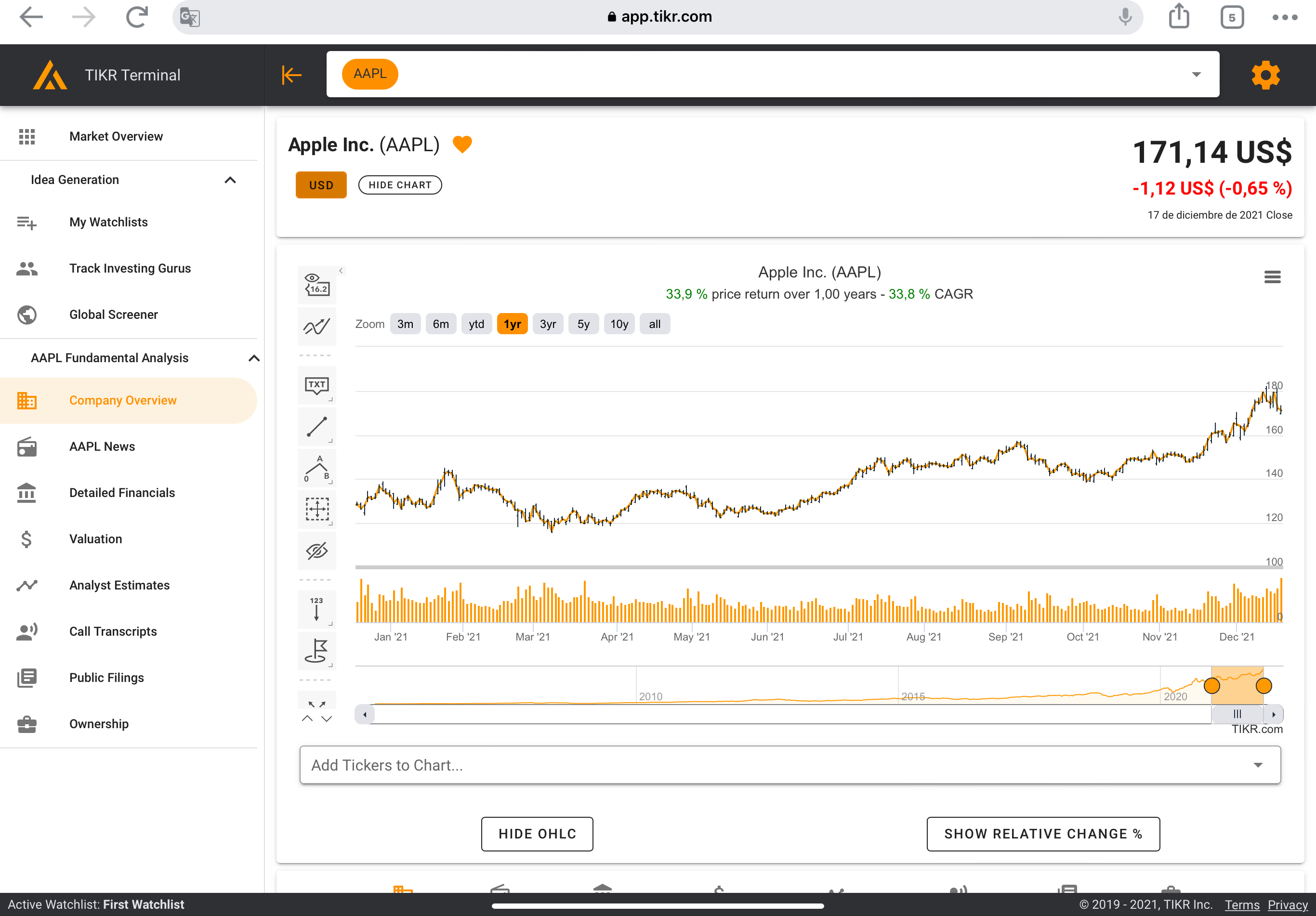Set zoom to ytd
This screenshot has width=1316, height=916.
click(476, 324)
